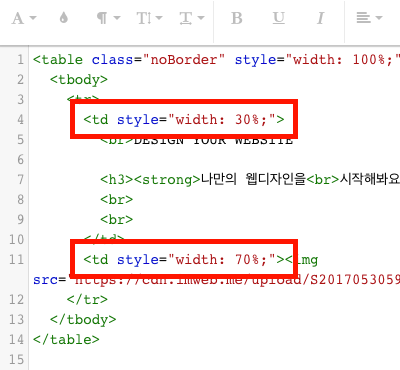Toggle italic formatting
The height and width of the screenshot is (370, 400).
pos(320,18)
